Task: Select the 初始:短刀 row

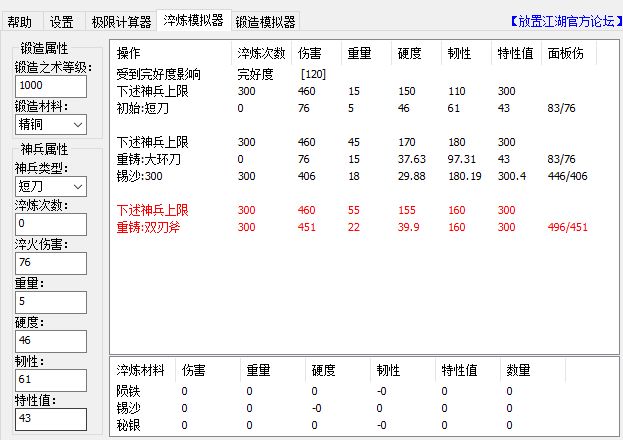Action: click(x=354, y=108)
